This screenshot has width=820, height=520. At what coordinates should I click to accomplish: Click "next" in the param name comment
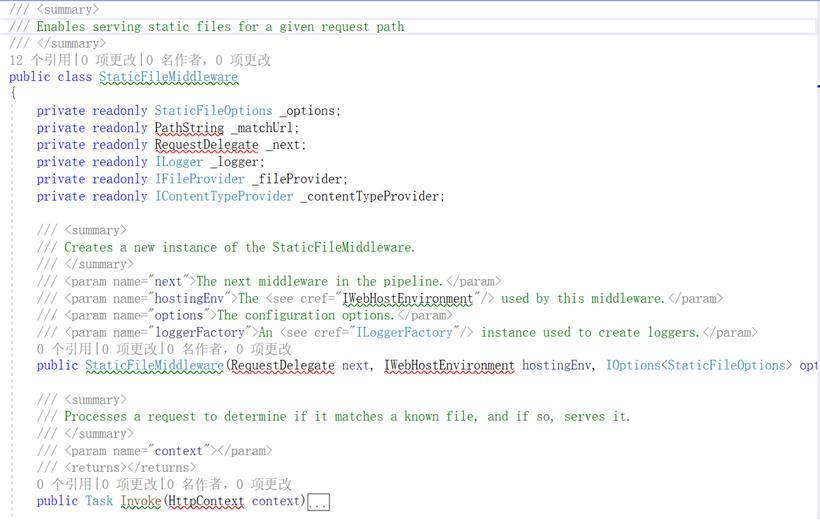coord(168,281)
